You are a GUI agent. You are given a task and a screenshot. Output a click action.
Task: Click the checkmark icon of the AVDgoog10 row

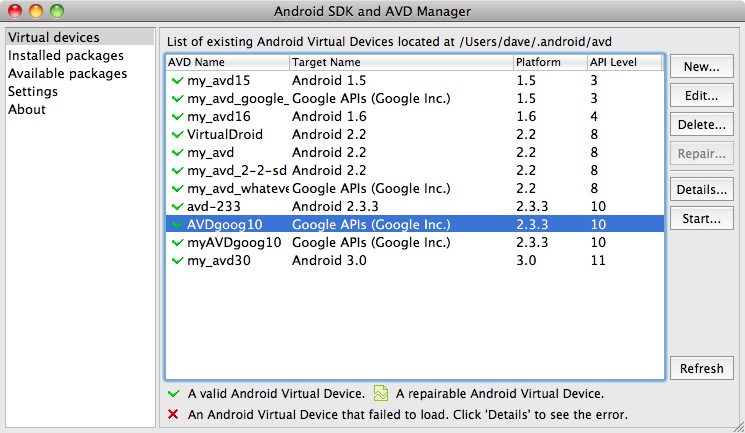(x=177, y=225)
